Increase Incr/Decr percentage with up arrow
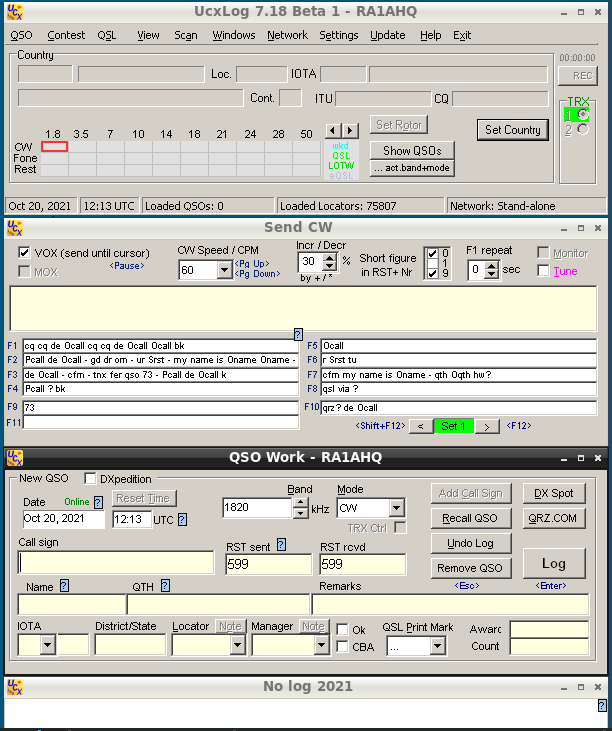 tap(330, 257)
